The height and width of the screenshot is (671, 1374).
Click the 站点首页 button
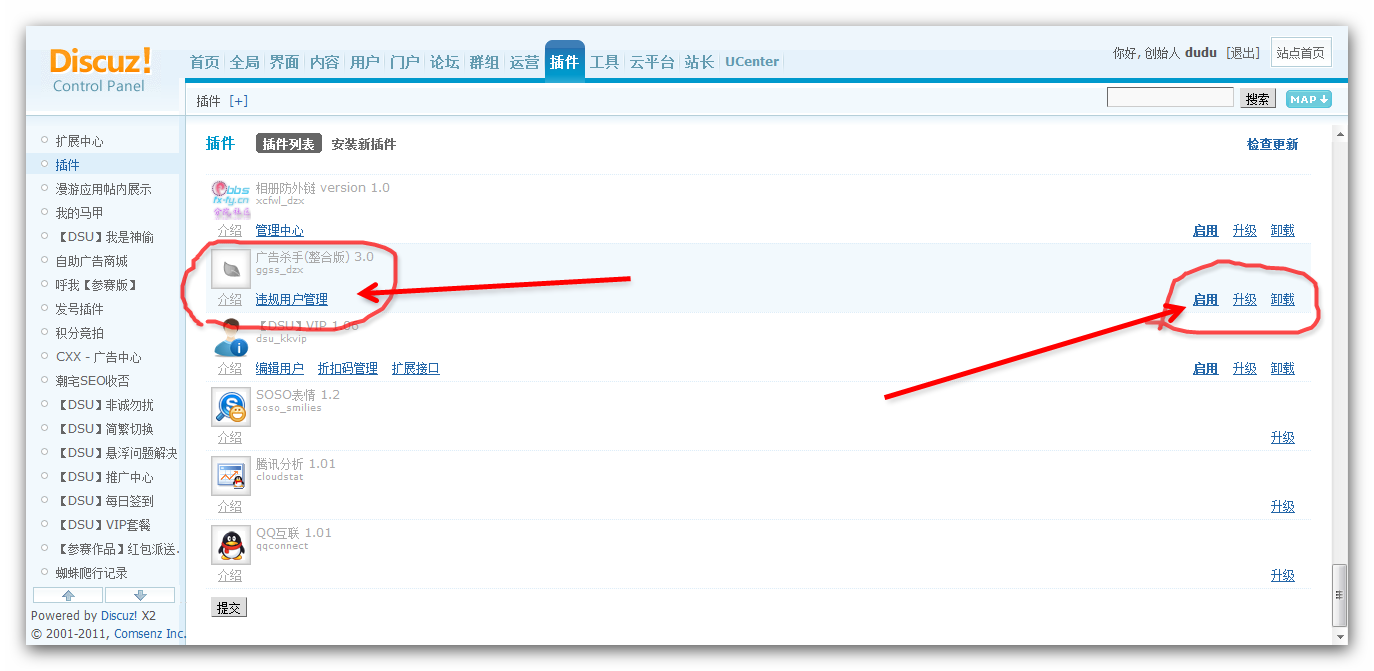click(x=1301, y=53)
